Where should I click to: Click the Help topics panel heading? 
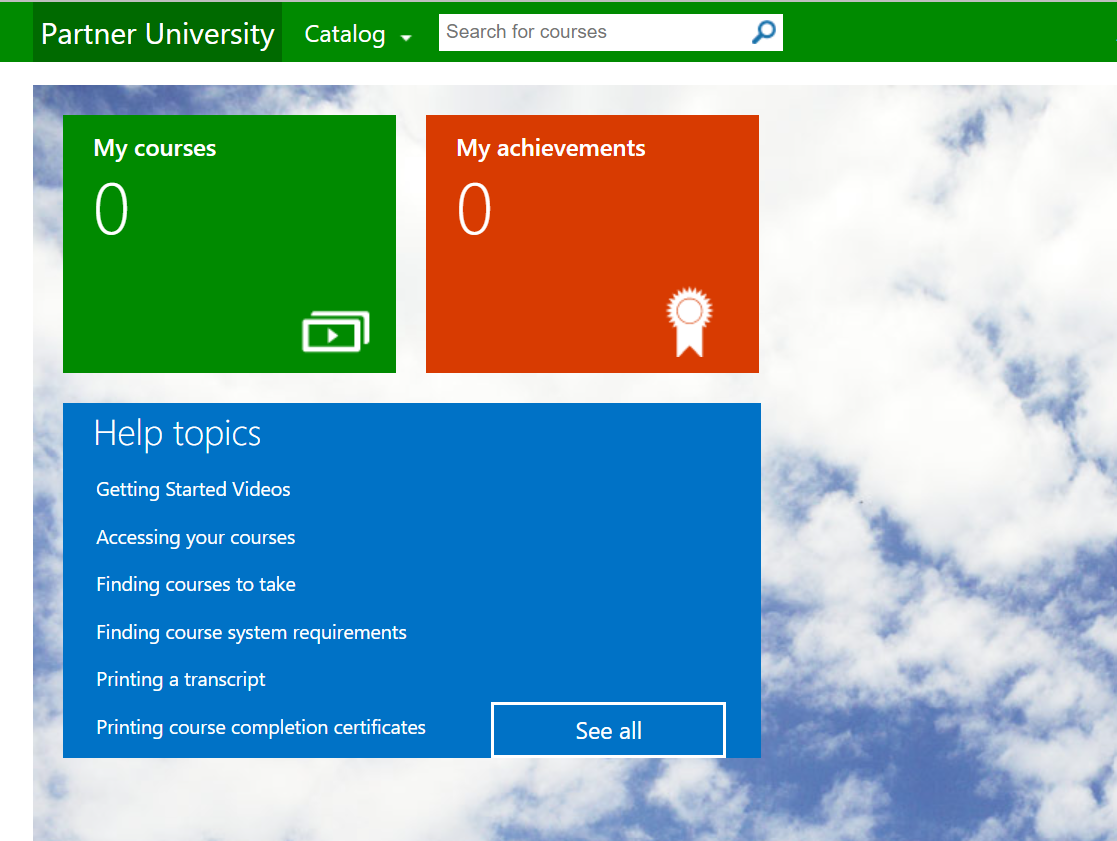pos(176,433)
